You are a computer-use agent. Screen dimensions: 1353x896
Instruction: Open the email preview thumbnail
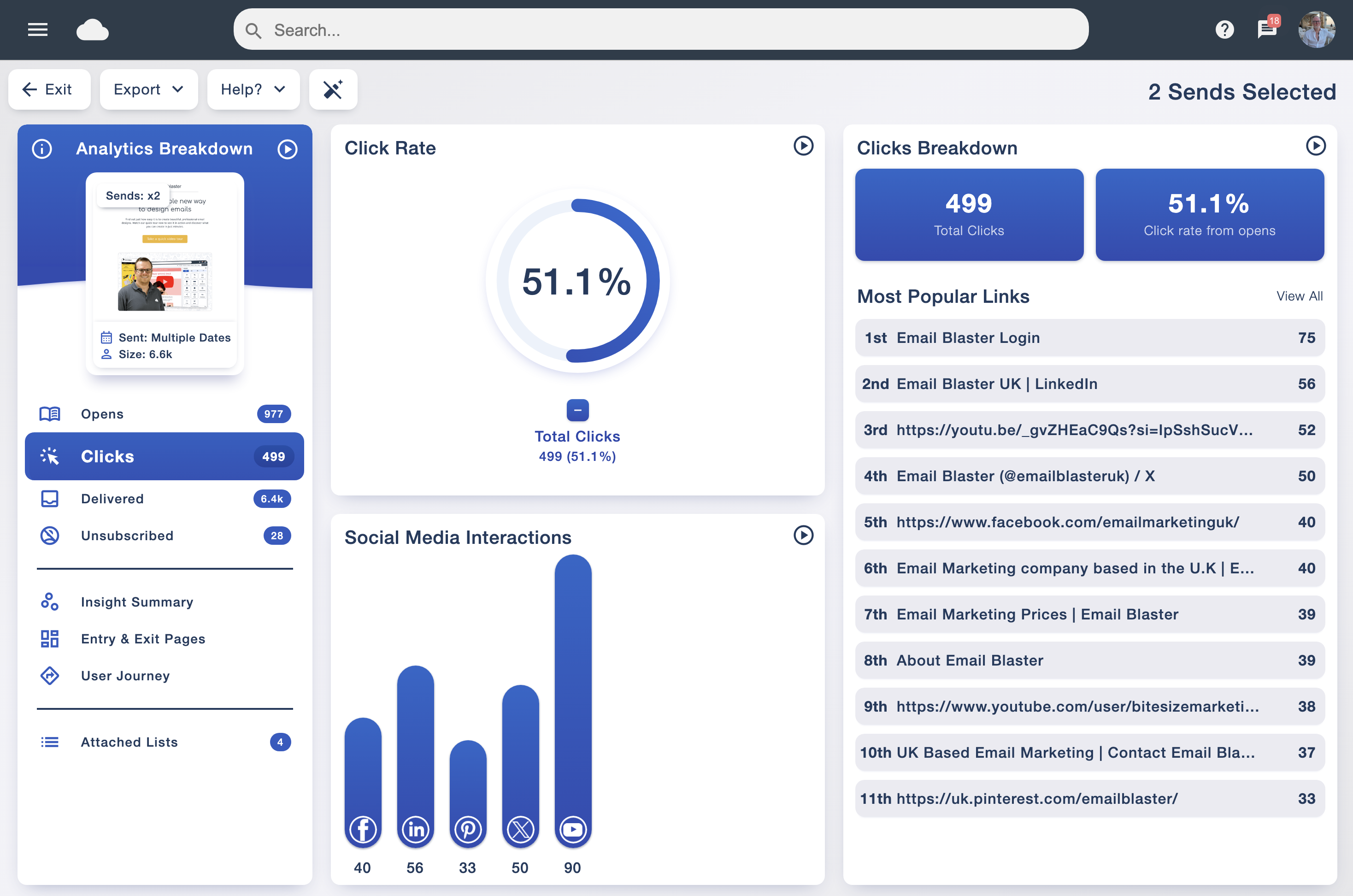coord(165,273)
